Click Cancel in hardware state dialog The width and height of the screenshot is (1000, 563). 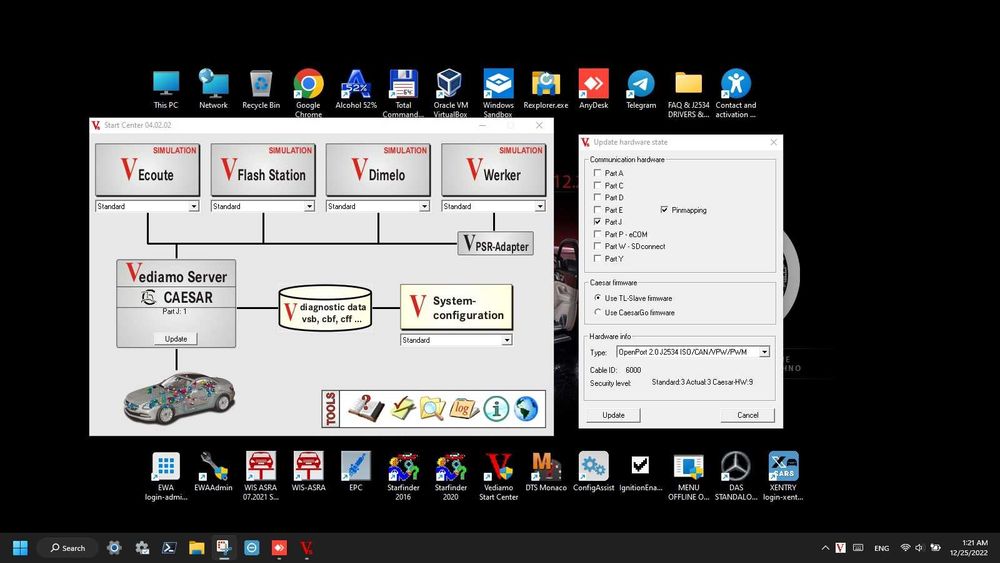pyautogui.click(x=747, y=415)
